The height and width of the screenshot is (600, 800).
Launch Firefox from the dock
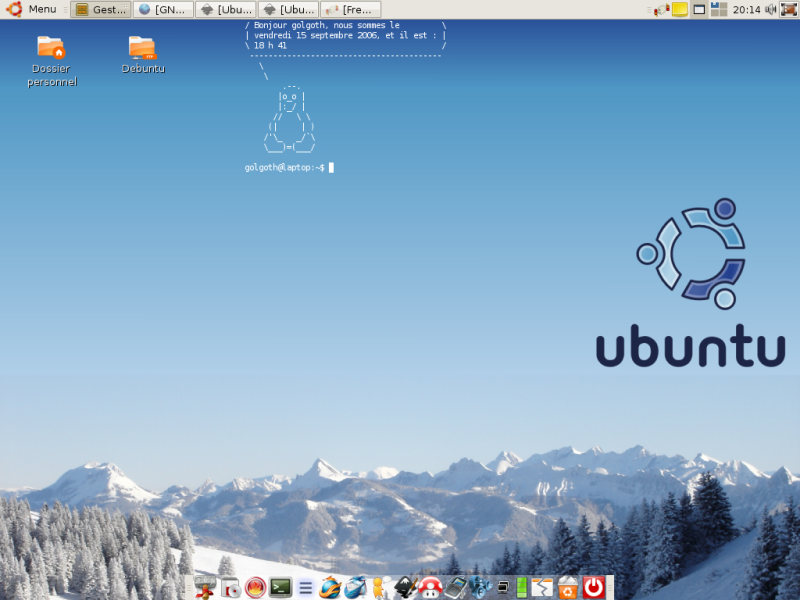click(330, 588)
